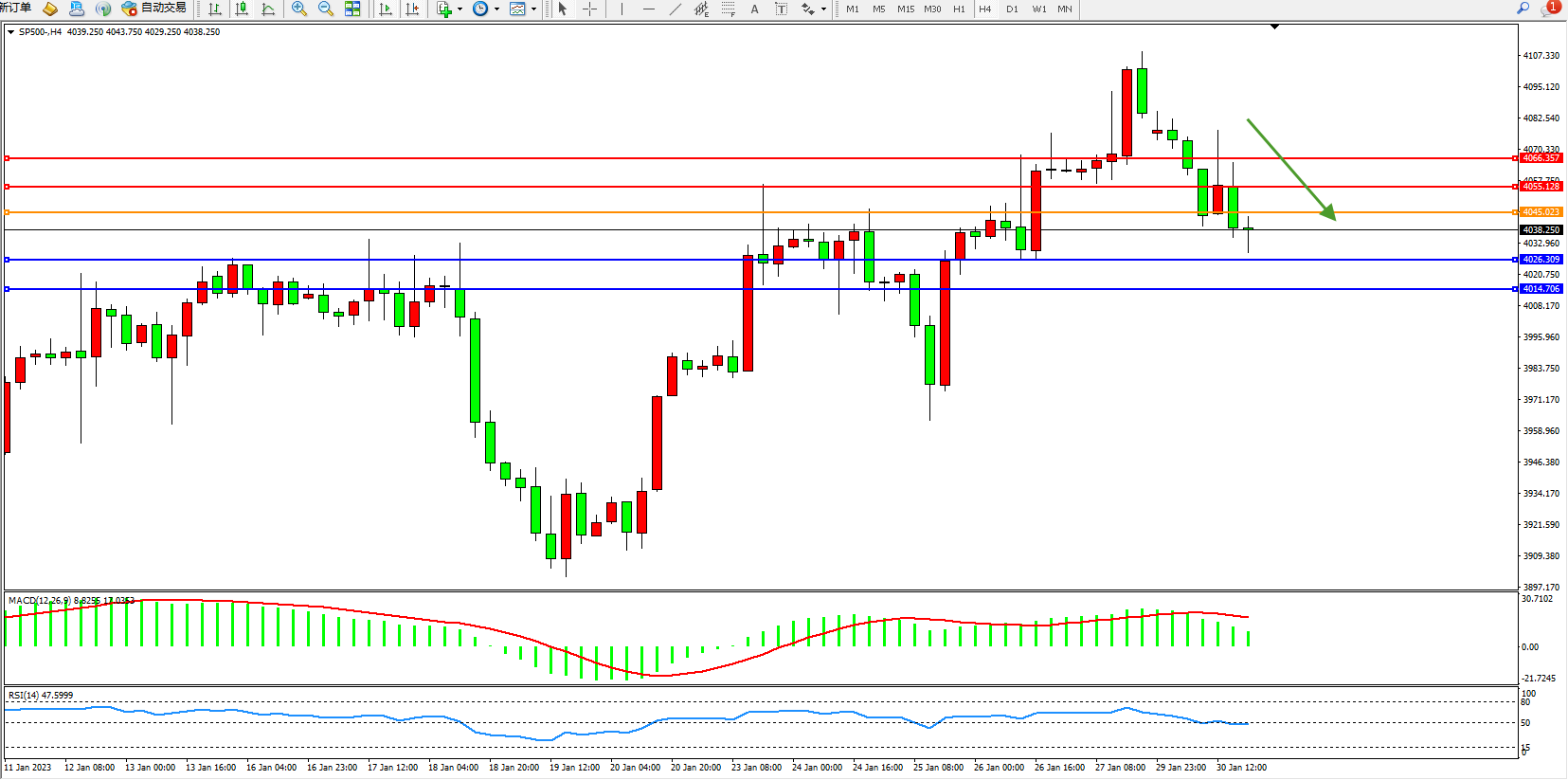The width and height of the screenshot is (1568, 780).
Task: Click the green trend arrow on chart
Action: click(1290, 169)
